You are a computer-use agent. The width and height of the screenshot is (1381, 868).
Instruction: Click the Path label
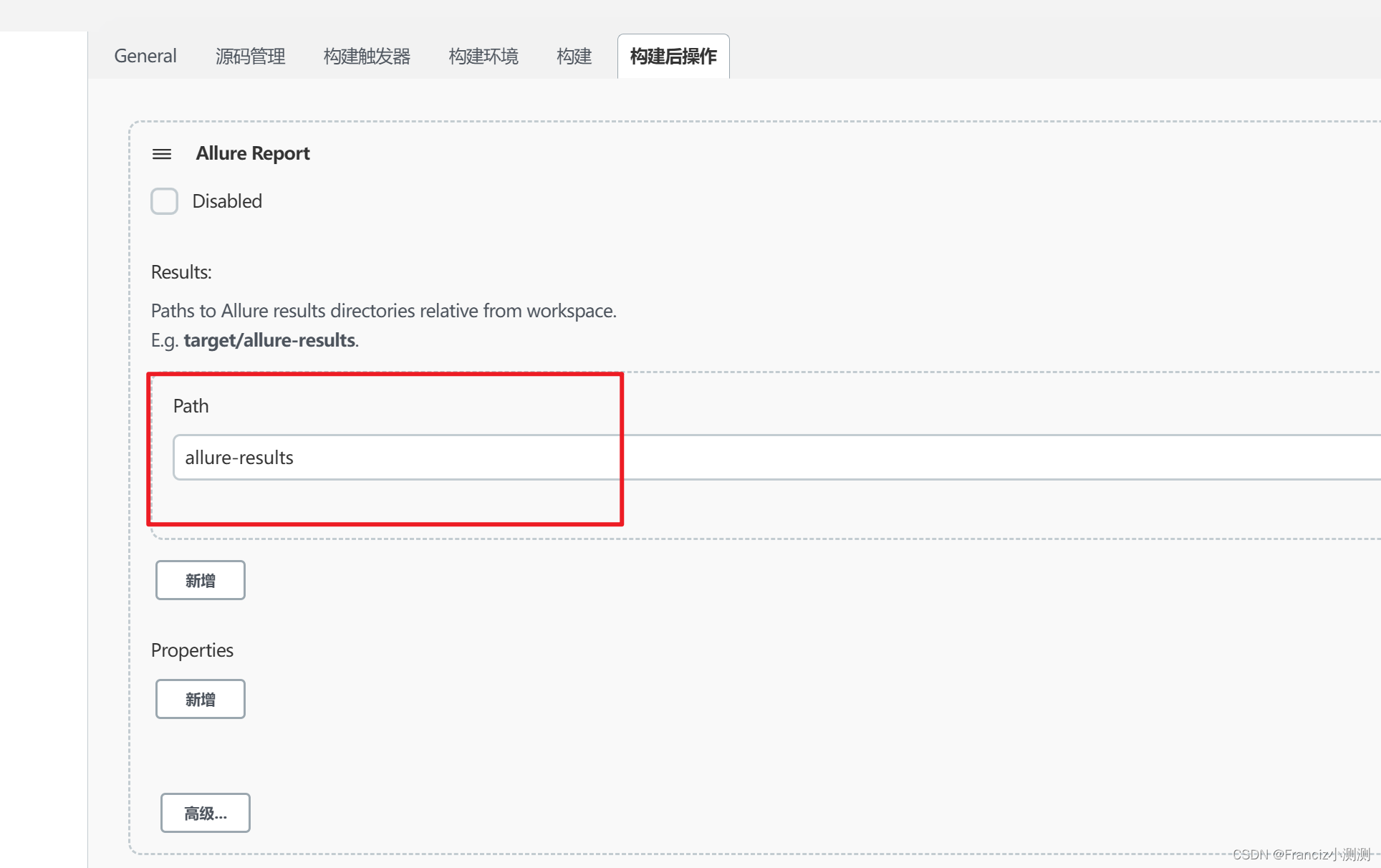pos(191,406)
